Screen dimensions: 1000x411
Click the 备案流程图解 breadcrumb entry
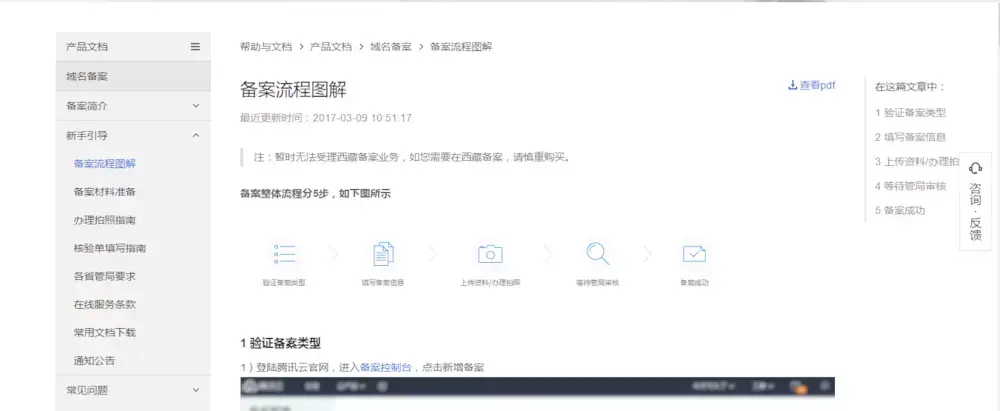click(461, 47)
